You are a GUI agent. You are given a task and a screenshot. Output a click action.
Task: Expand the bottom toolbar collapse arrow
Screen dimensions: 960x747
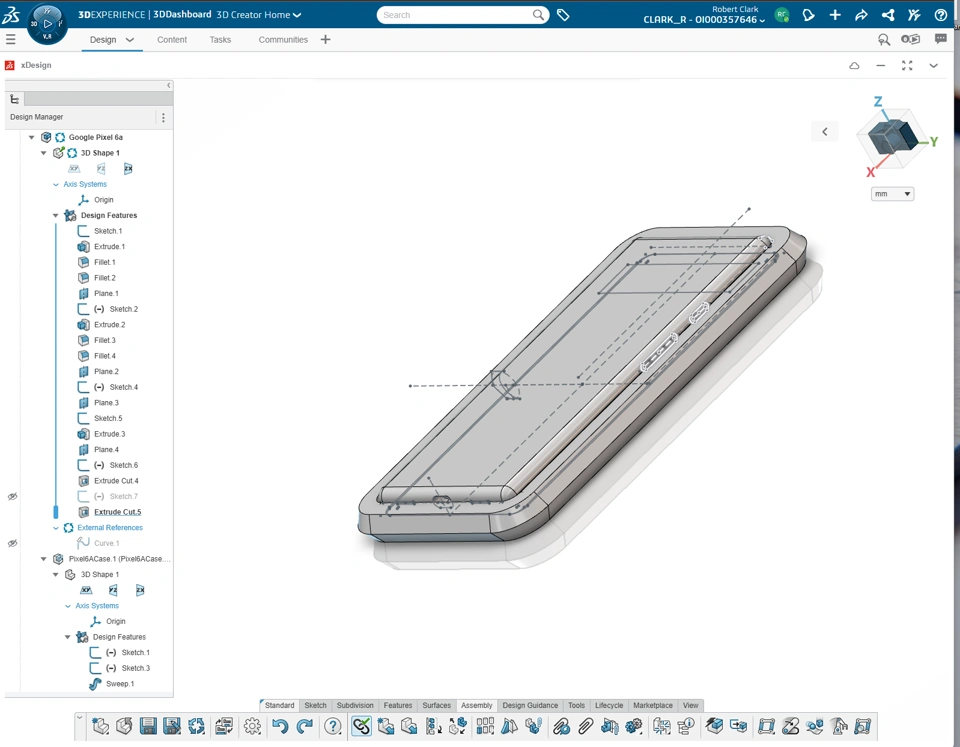pyautogui.click(x=80, y=717)
